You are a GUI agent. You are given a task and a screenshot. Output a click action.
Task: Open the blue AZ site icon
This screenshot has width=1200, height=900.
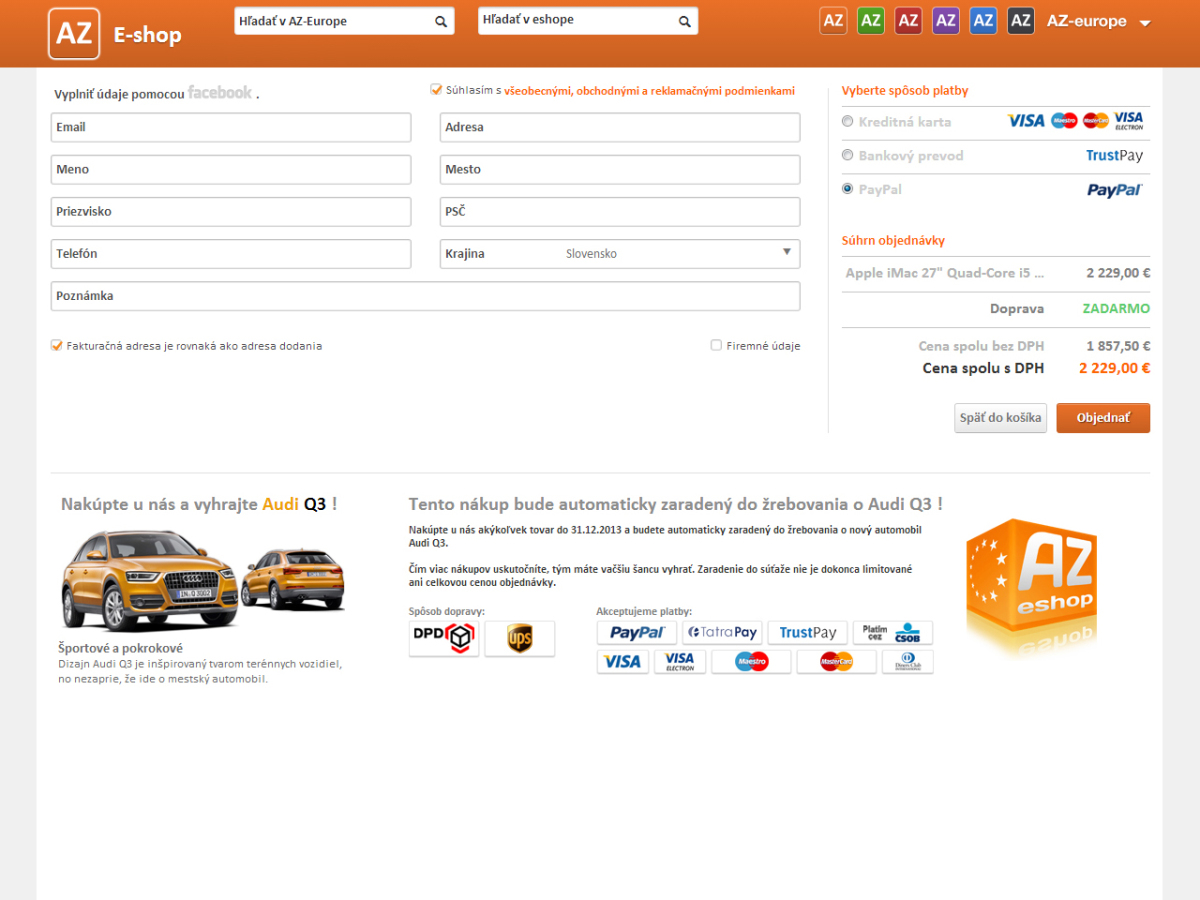tap(983, 21)
